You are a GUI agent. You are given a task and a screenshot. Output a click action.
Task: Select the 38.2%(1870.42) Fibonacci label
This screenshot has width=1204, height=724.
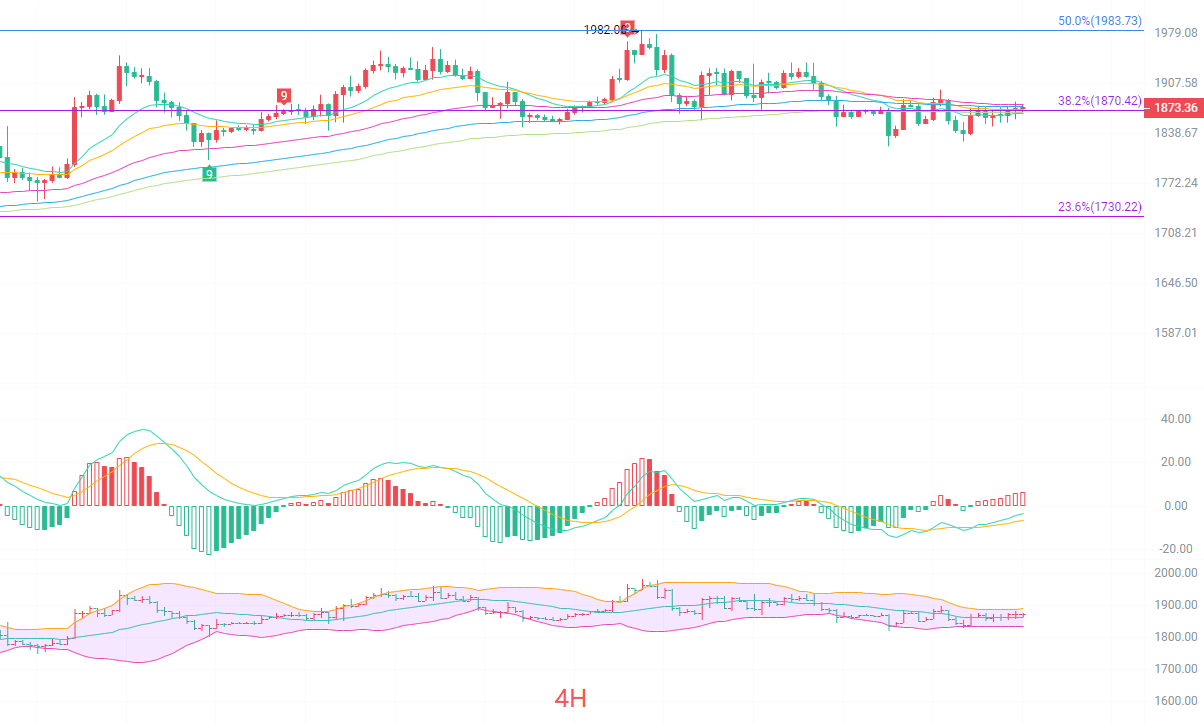point(1100,100)
